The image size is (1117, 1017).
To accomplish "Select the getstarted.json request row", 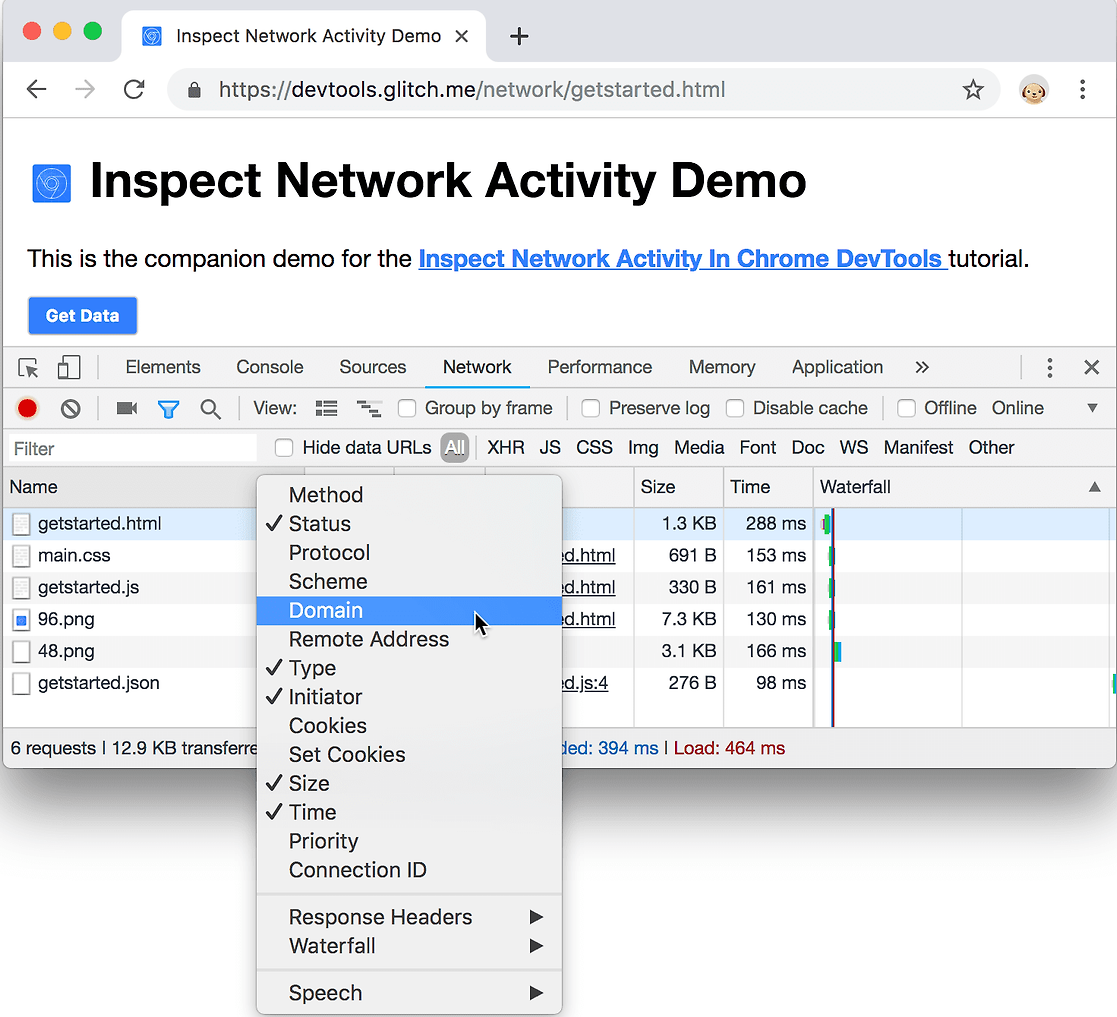I will pos(132,684).
